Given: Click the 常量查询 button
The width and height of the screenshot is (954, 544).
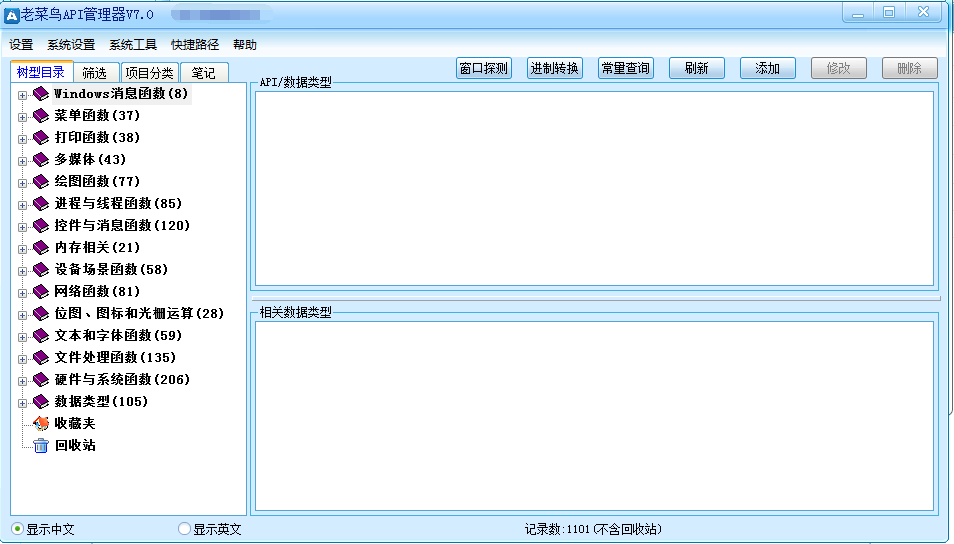Looking at the screenshot, I should 626,68.
